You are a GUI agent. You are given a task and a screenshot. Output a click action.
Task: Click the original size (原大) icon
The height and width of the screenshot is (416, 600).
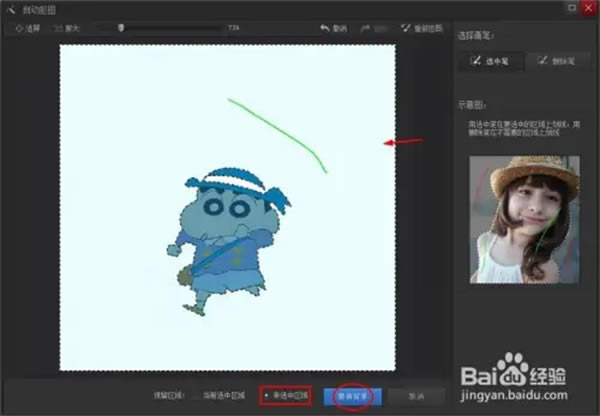[58, 28]
